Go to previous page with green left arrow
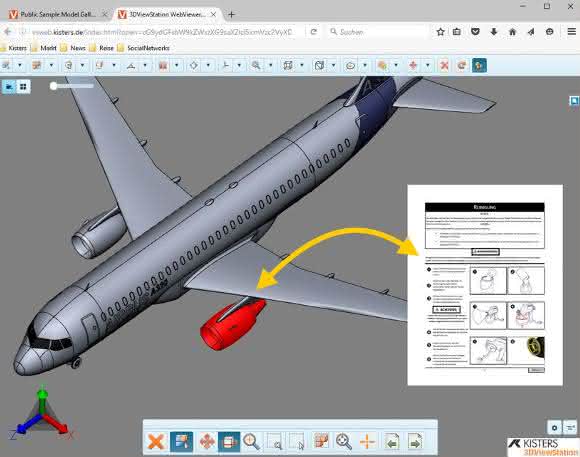 coord(392,441)
